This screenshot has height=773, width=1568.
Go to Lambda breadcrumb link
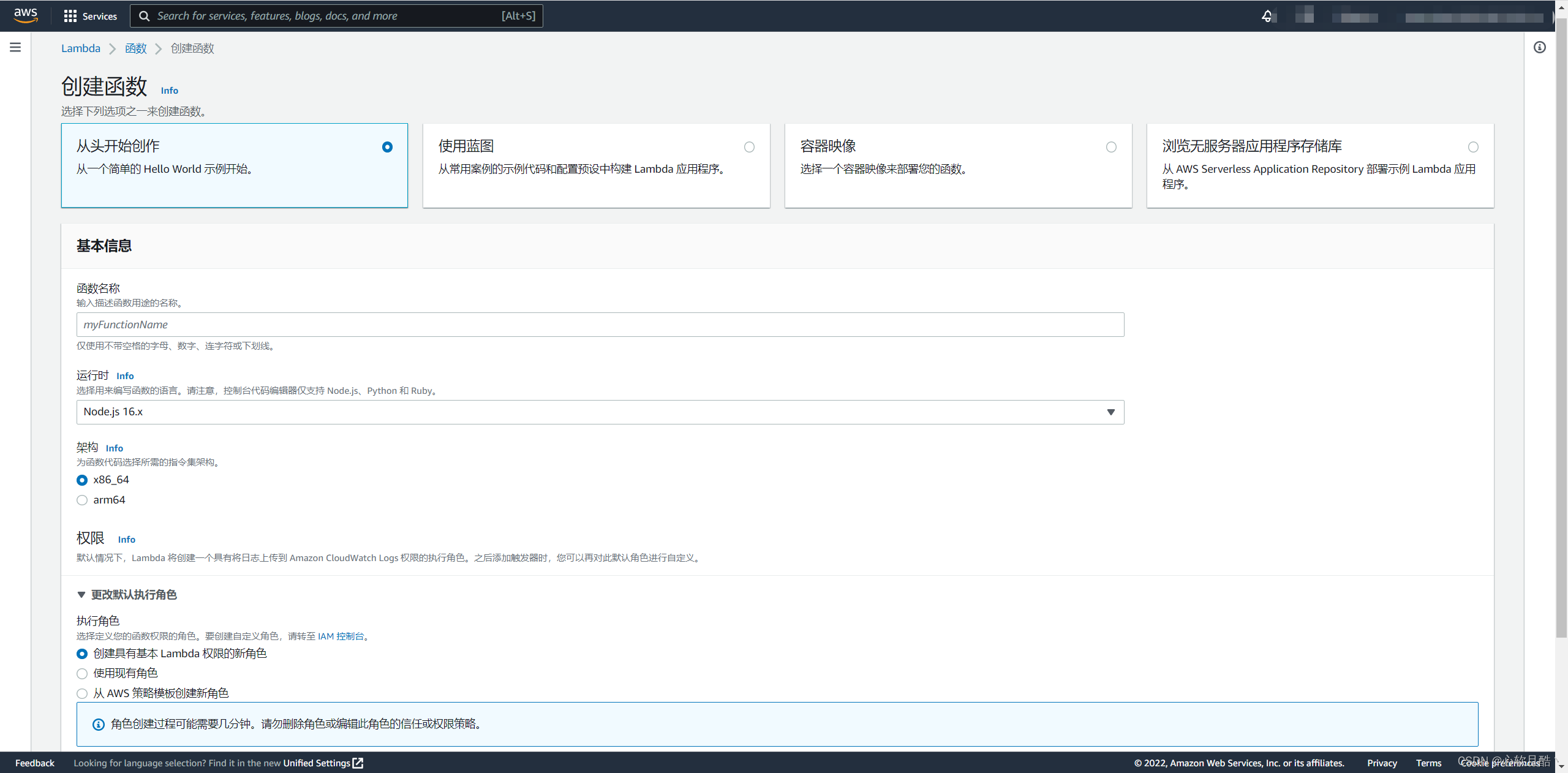80,48
